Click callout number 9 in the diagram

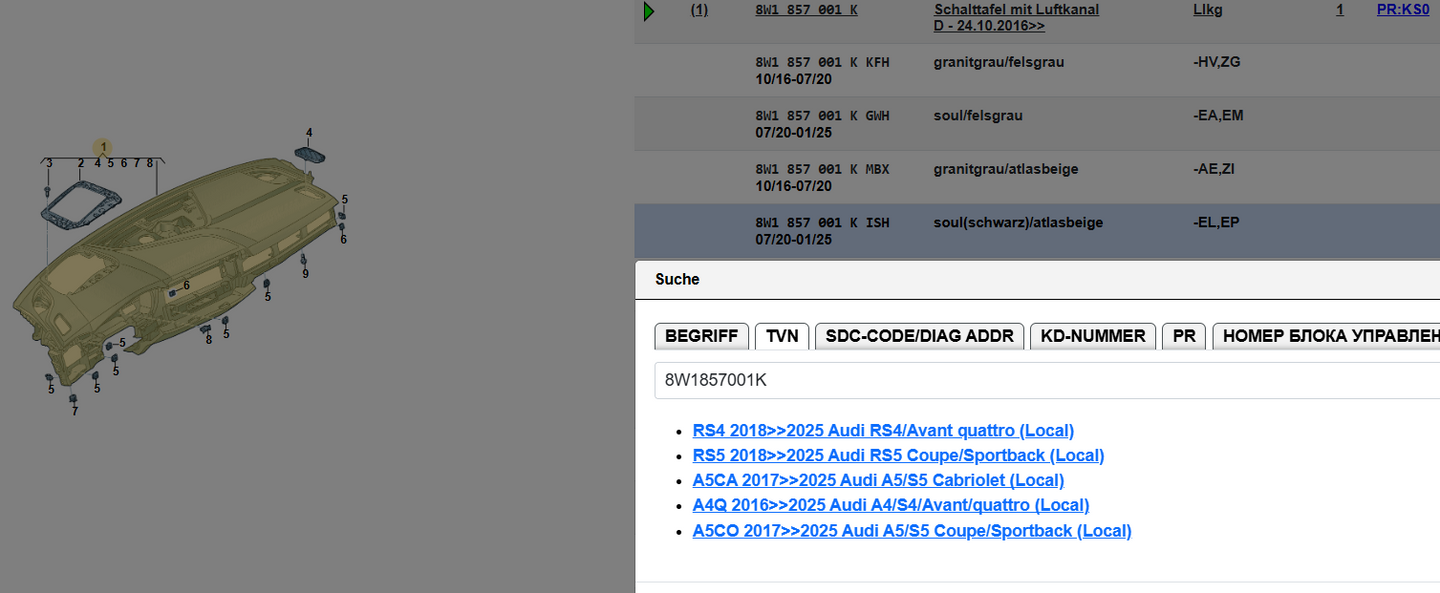[305, 274]
